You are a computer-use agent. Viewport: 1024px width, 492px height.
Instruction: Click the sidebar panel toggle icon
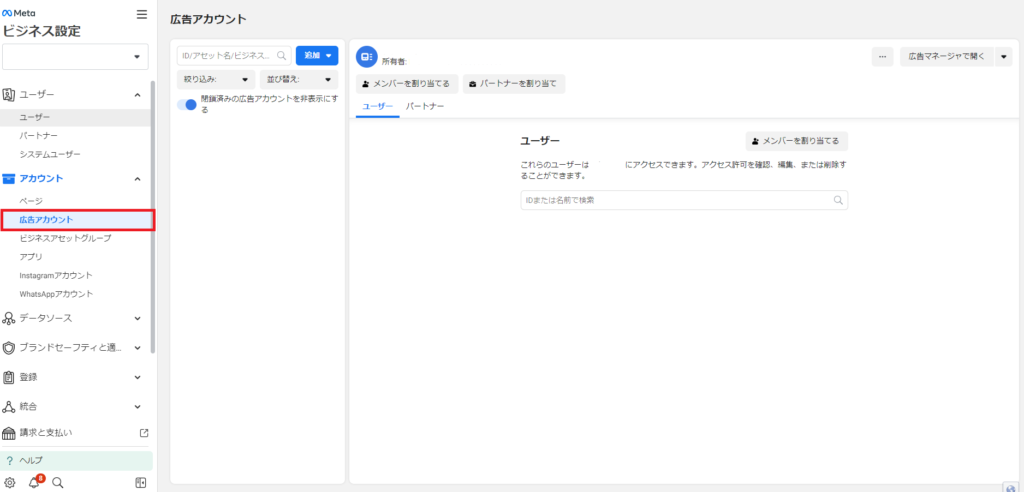pyautogui.click(x=141, y=482)
